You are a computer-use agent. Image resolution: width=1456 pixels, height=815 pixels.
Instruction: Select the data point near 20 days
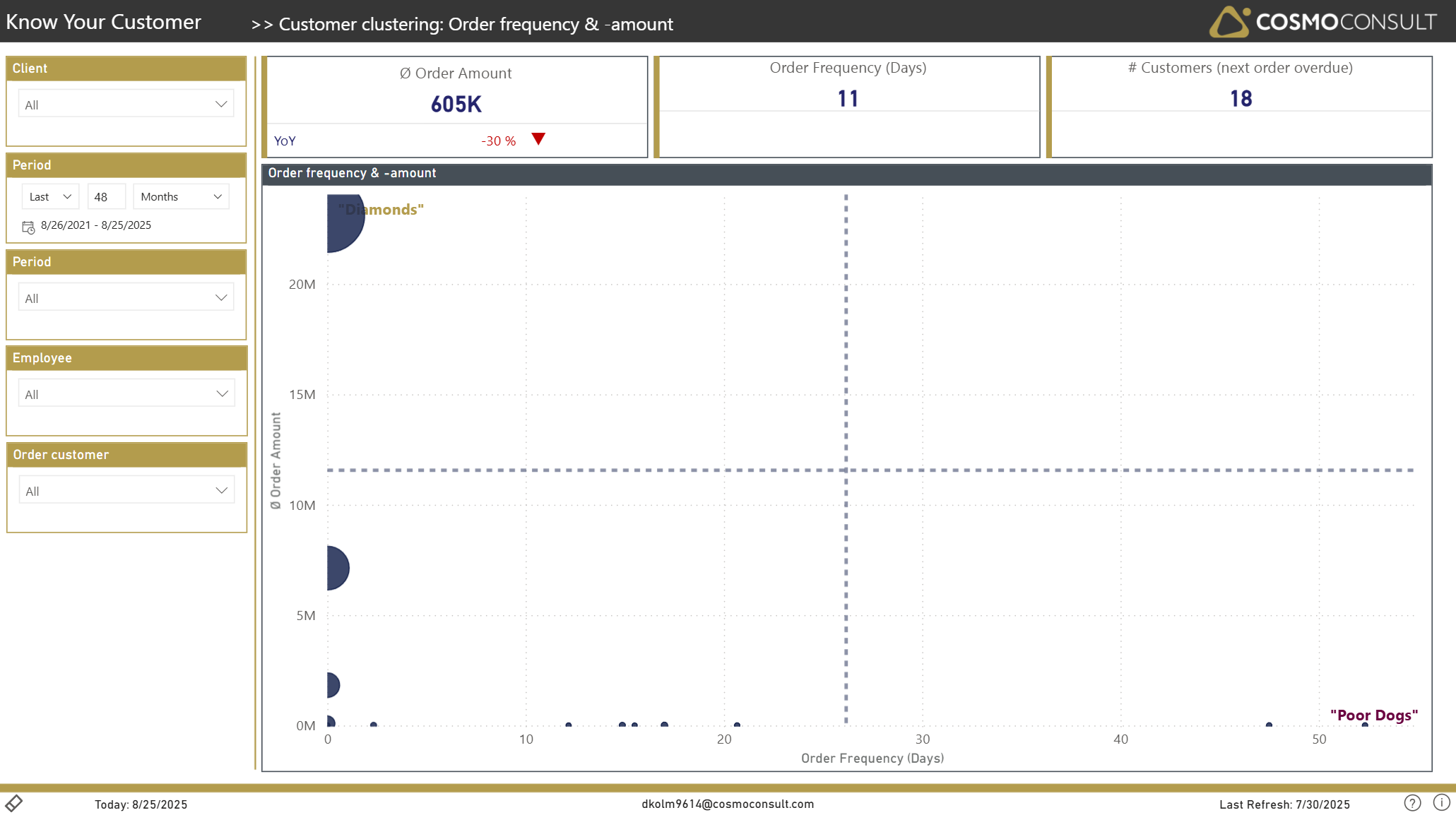tap(737, 725)
